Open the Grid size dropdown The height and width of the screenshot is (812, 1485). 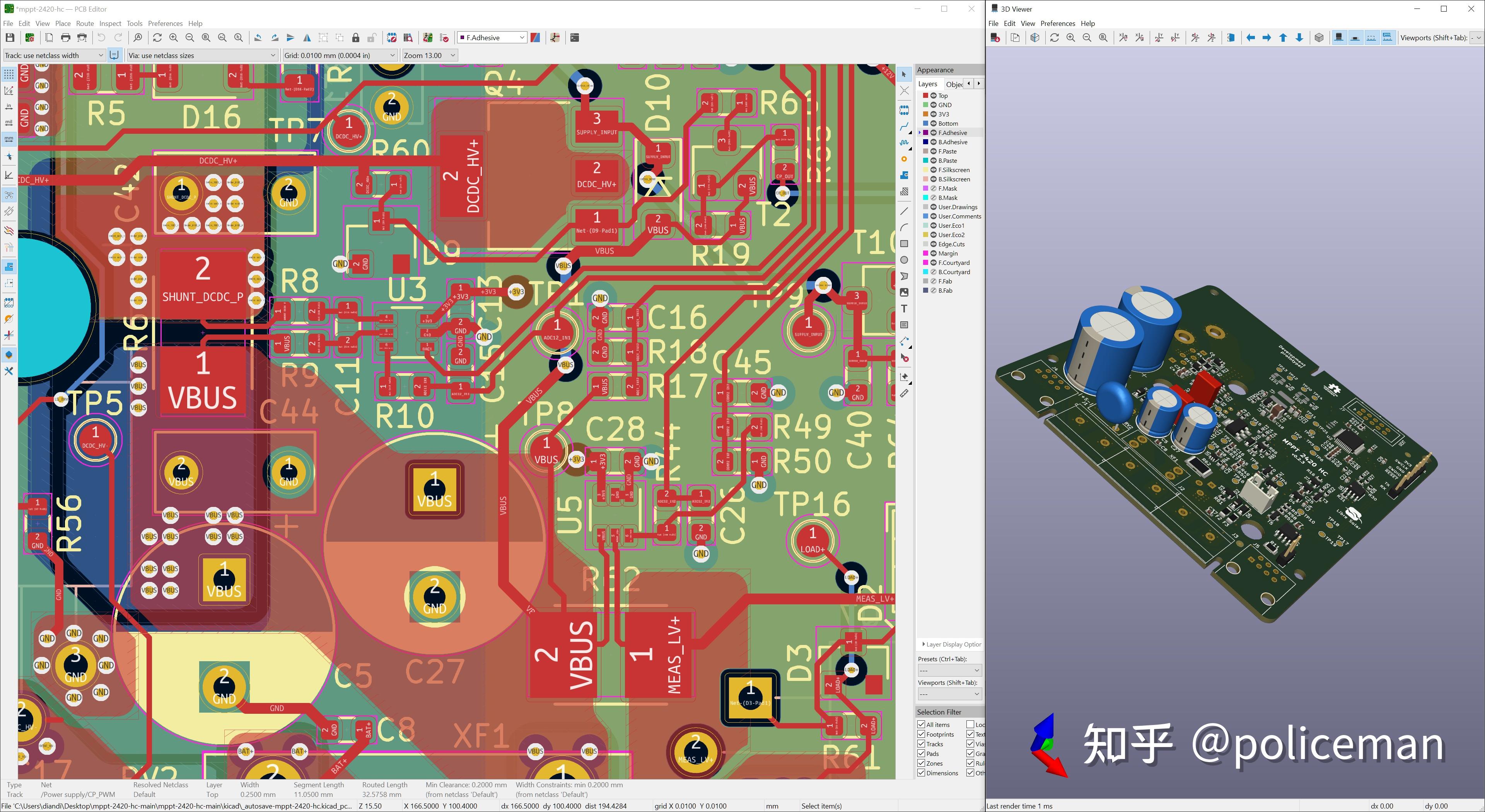393,55
